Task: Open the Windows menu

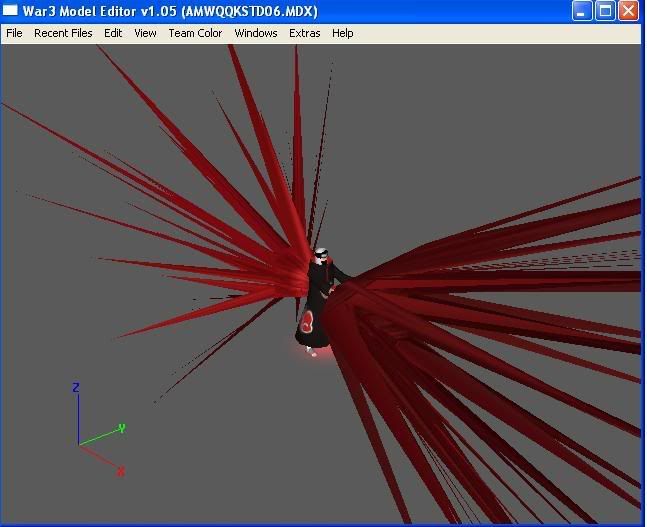Action: tap(256, 33)
